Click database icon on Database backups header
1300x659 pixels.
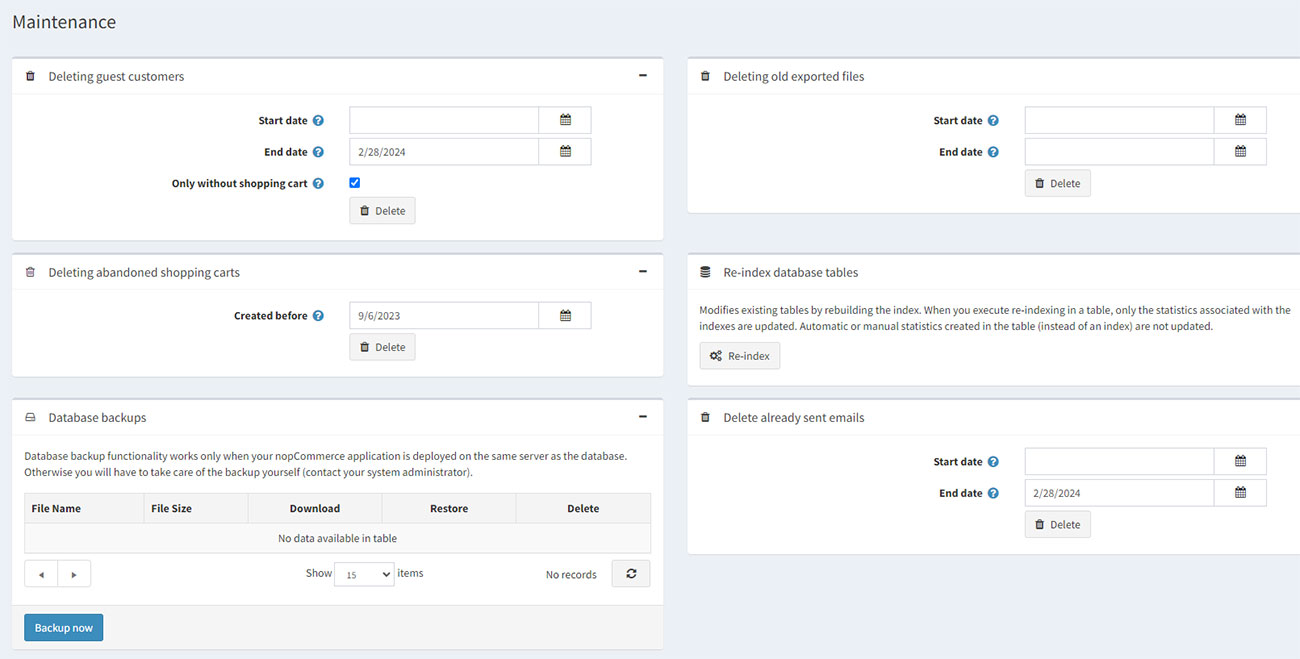coord(30,417)
